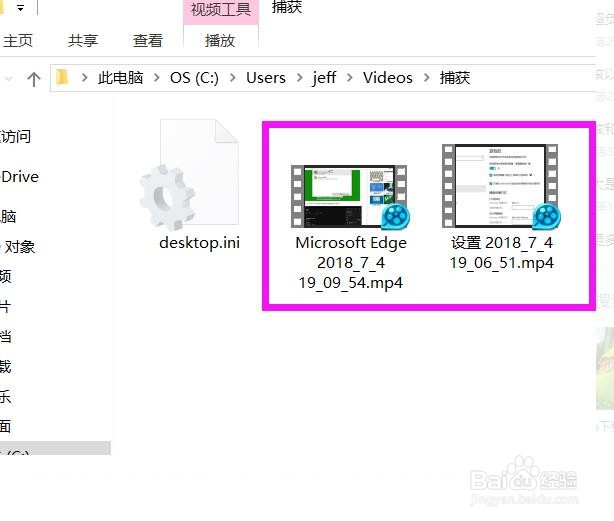Image resolution: width=614 pixels, height=521 pixels.
Task: Click 捕获 in the breadcrumb path
Action: 455,78
